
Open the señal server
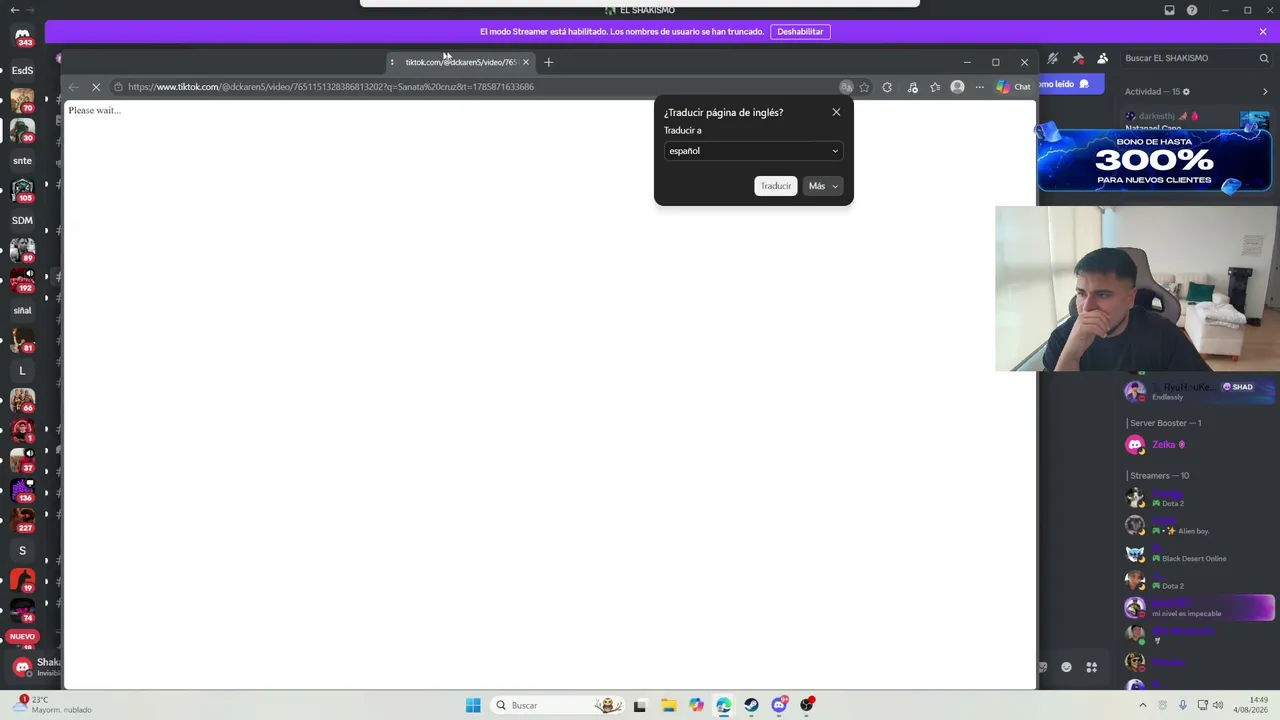22,311
